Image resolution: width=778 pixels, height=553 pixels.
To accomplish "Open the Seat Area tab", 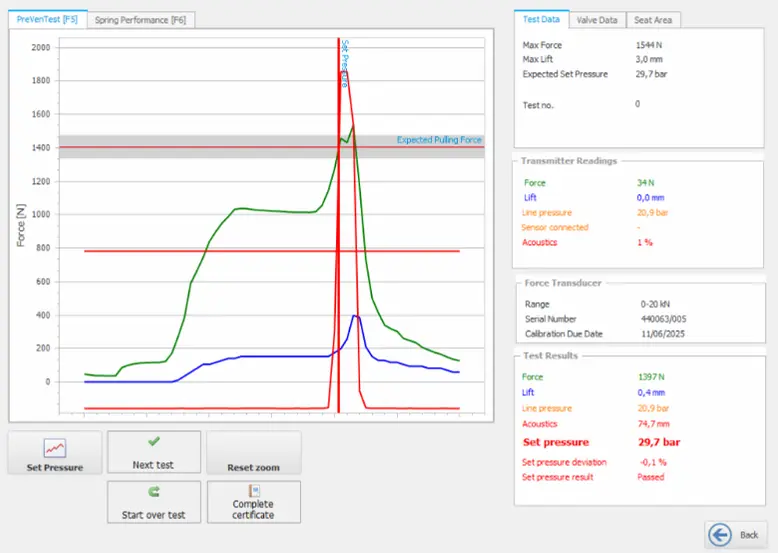I will pyautogui.click(x=653, y=20).
